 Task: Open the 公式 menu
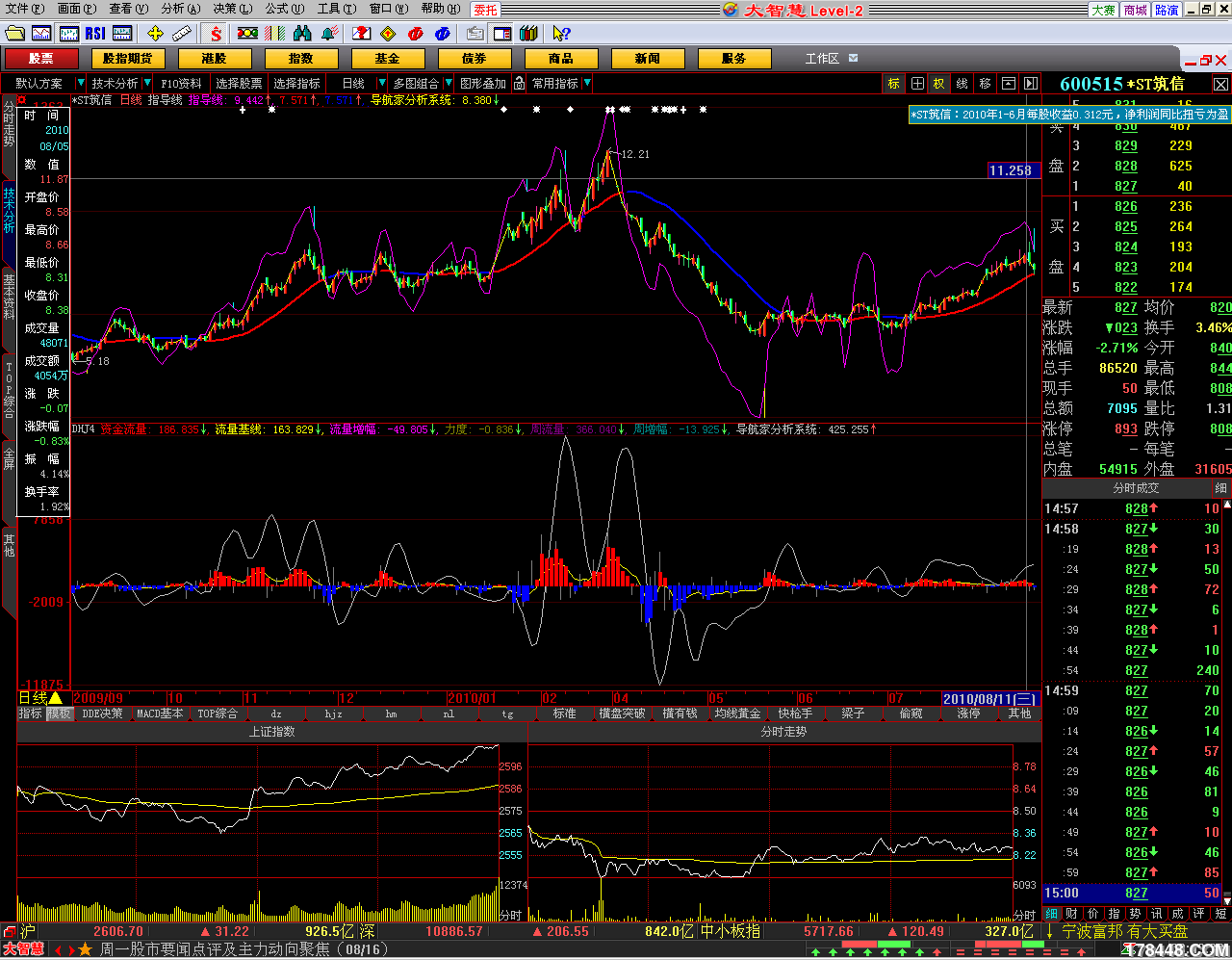(284, 9)
